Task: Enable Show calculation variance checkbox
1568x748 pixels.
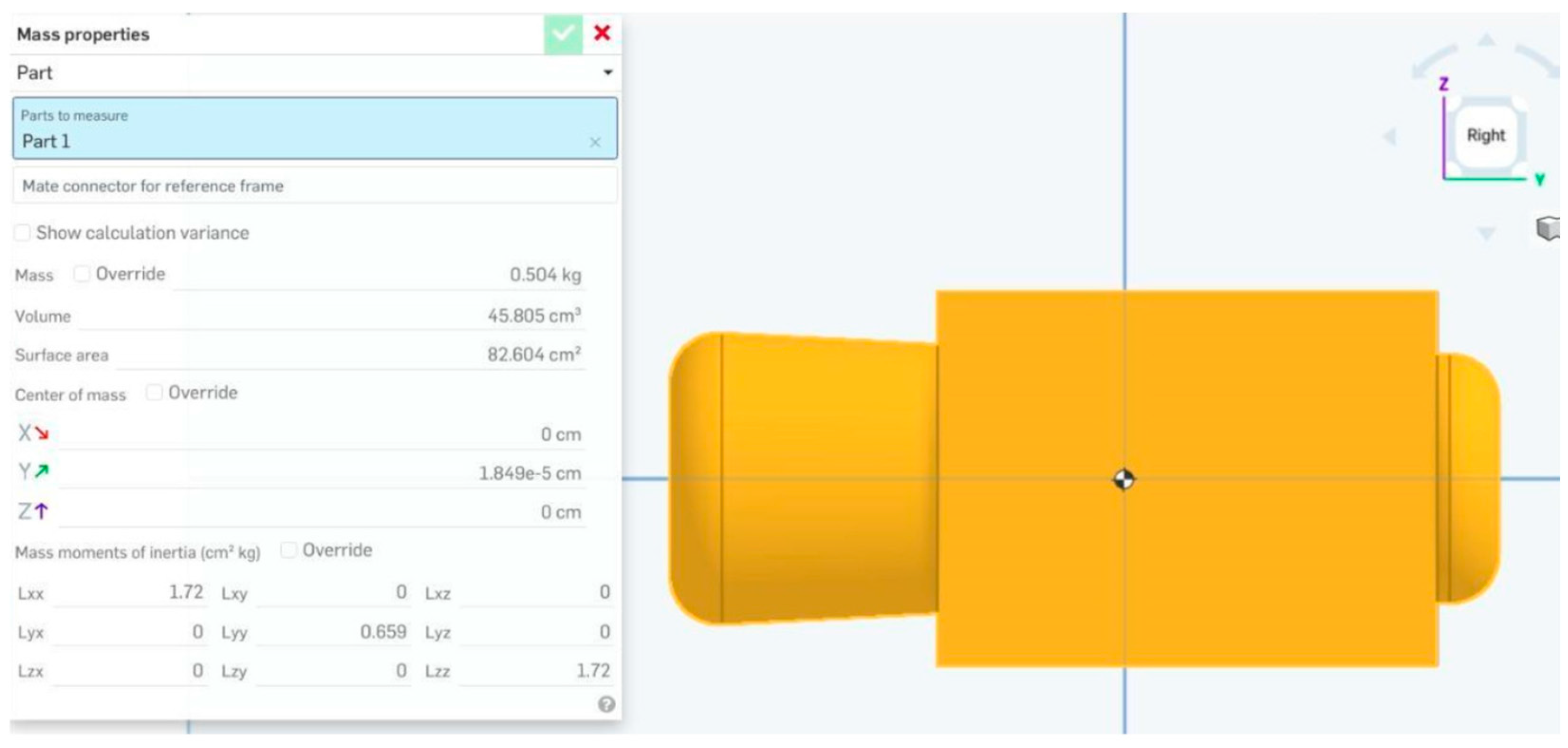Action: [x=22, y=232]
